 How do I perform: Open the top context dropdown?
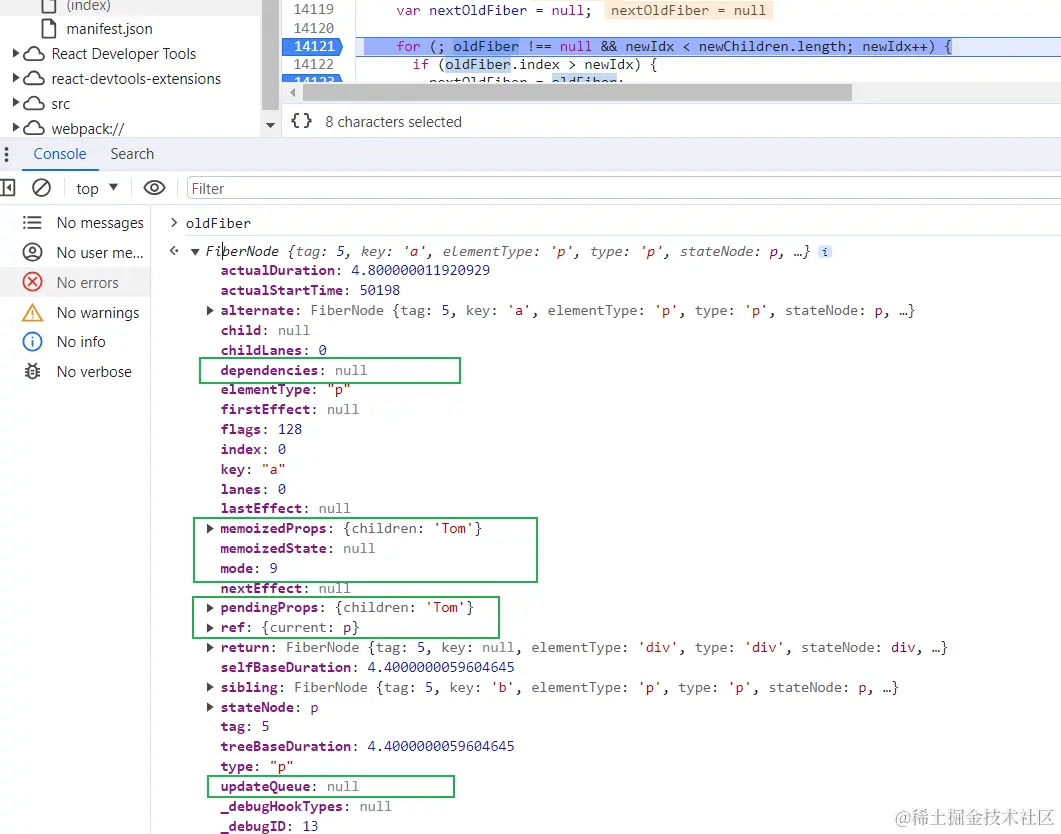(x=97, y=188)
